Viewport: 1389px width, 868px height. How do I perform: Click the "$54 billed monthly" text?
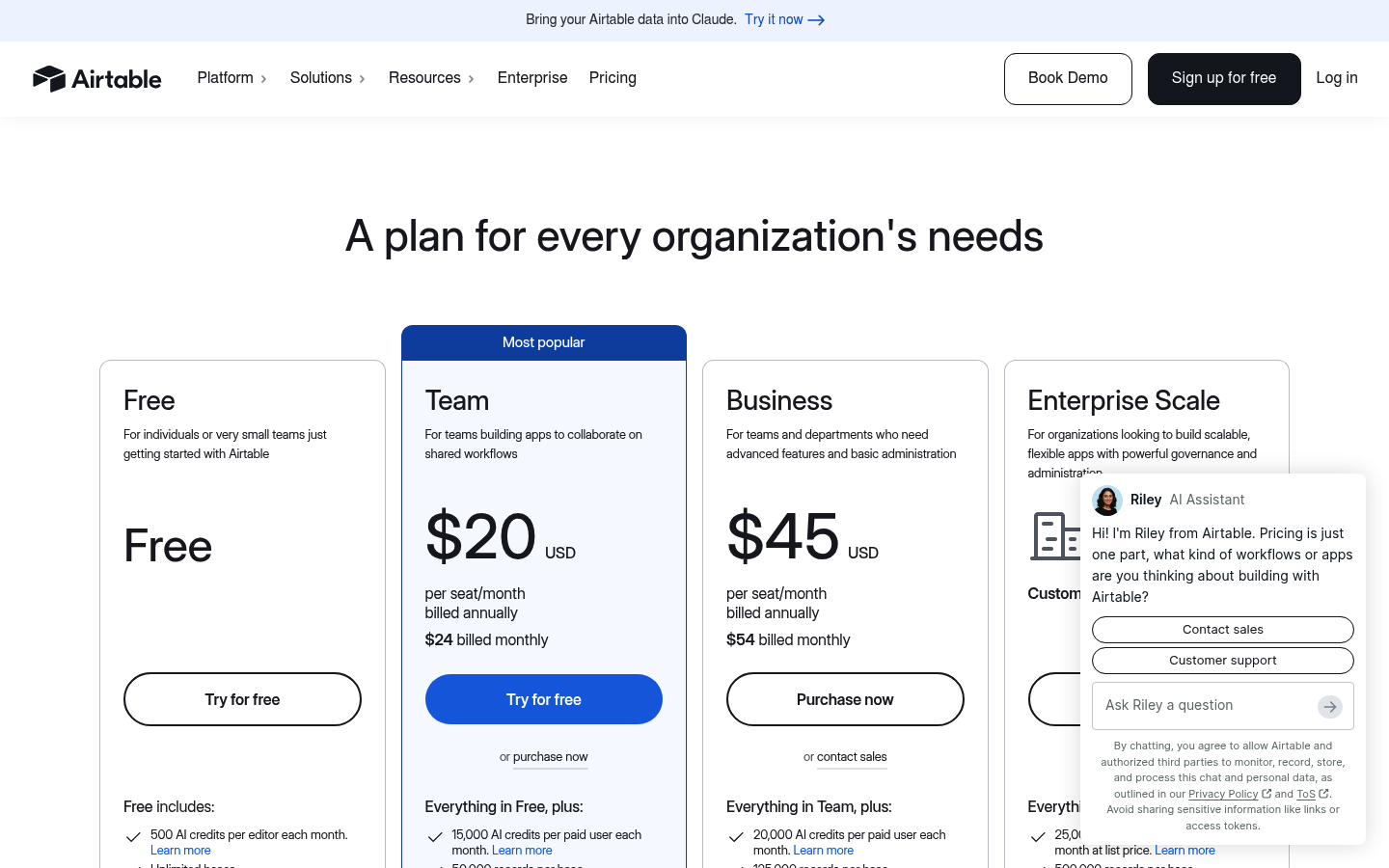point(788,640)
